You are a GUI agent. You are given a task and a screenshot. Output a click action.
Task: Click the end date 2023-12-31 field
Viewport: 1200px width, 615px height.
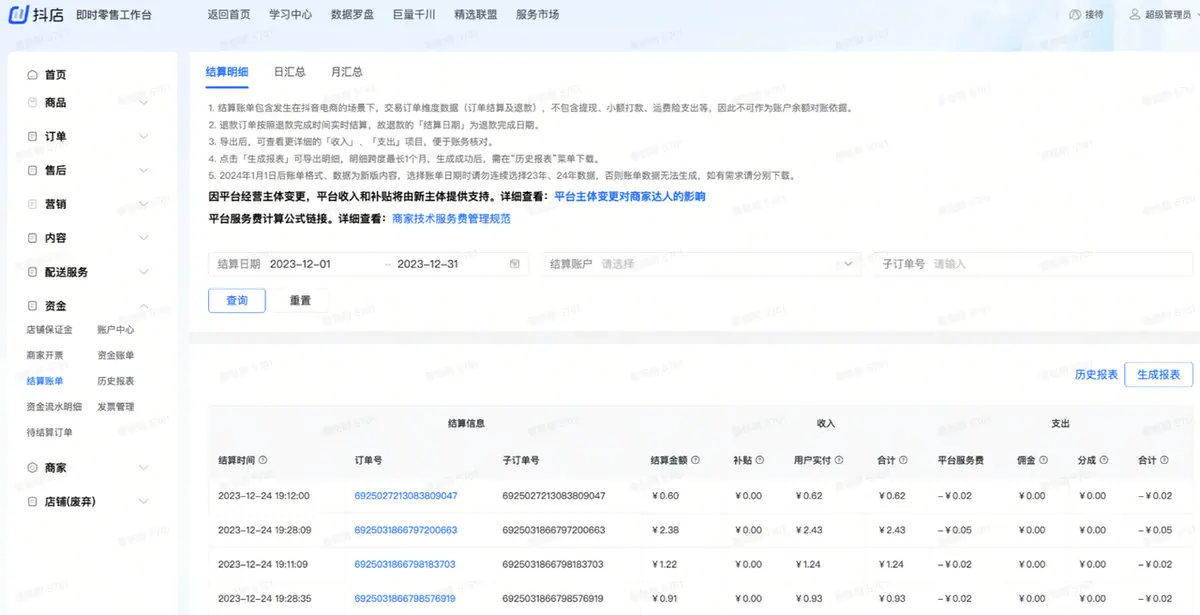click(428, 264)
